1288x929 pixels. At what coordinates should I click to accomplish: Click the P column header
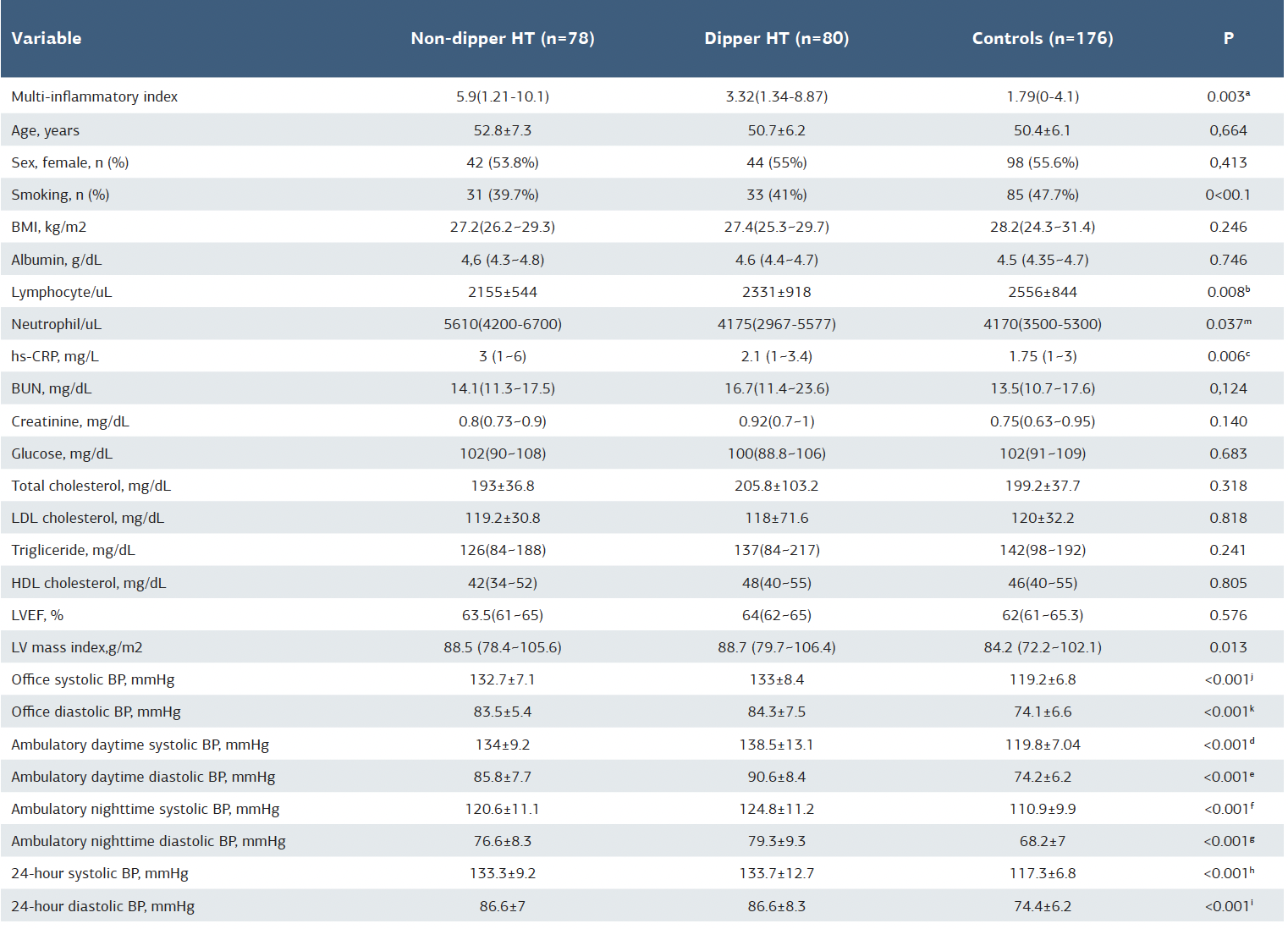1228,38
